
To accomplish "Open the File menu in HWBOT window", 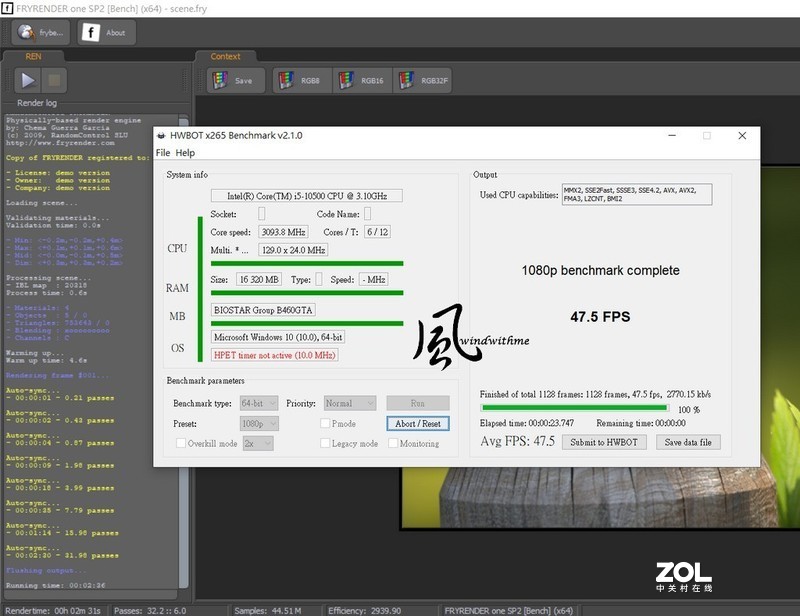I will coord(163,153).
